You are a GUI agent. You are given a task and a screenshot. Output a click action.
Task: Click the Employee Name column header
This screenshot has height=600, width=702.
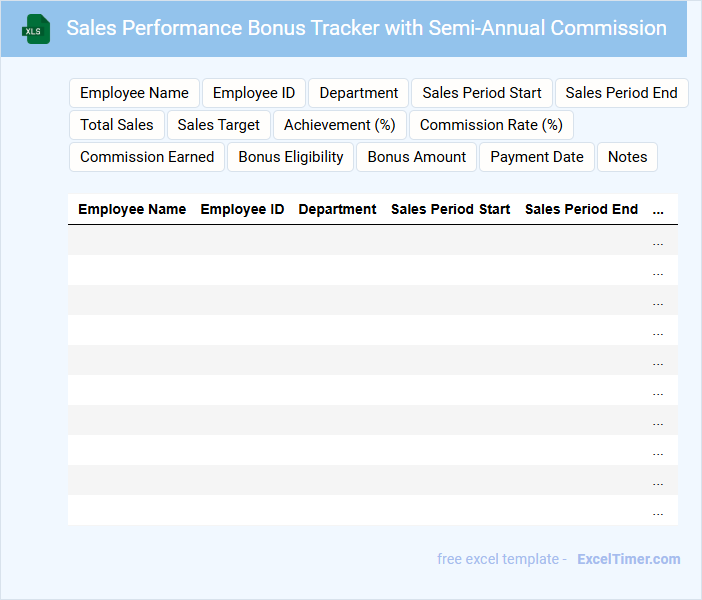click(x=132, y=210)
